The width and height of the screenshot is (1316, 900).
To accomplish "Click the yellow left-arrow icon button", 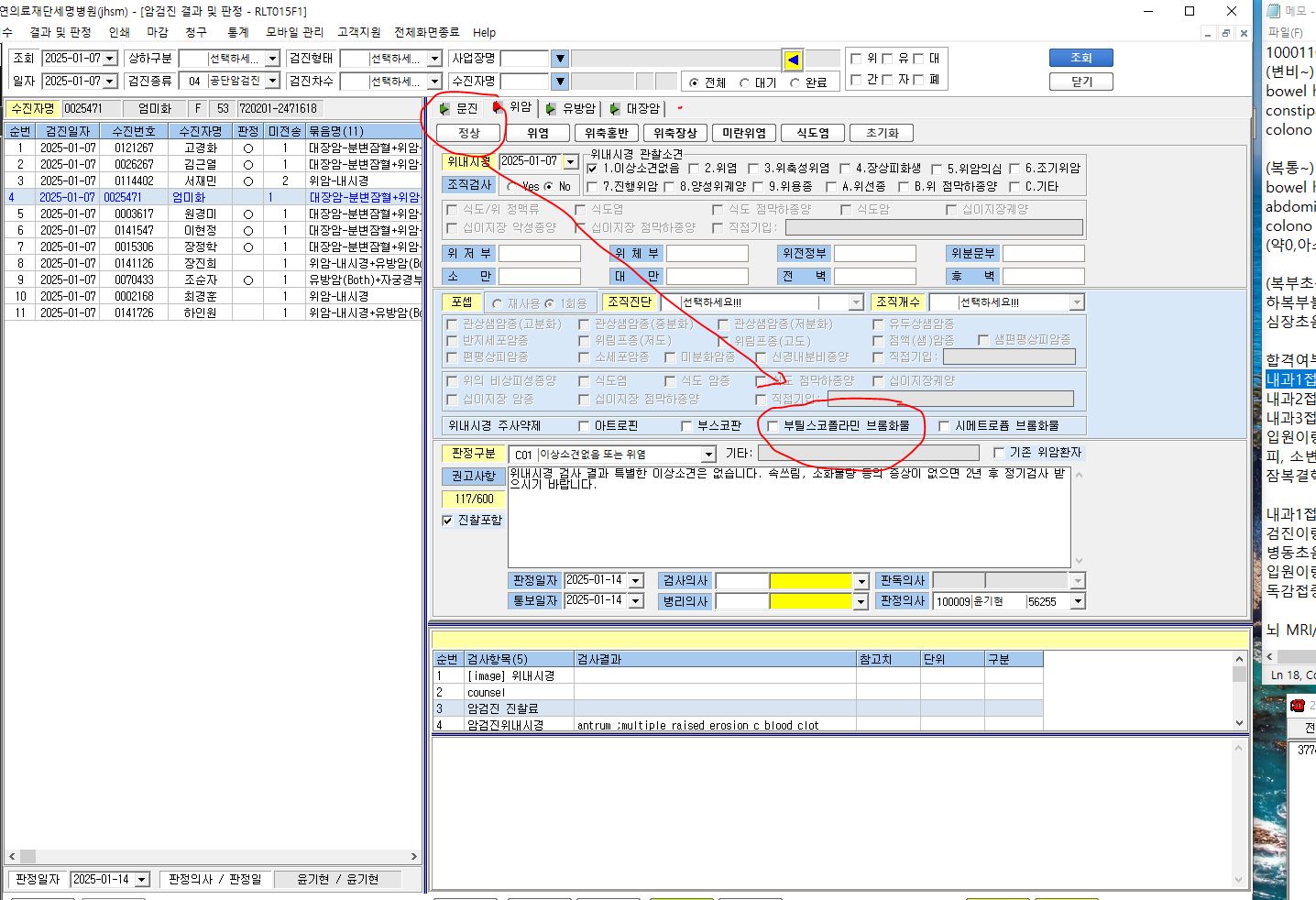I will pos(793,60).
